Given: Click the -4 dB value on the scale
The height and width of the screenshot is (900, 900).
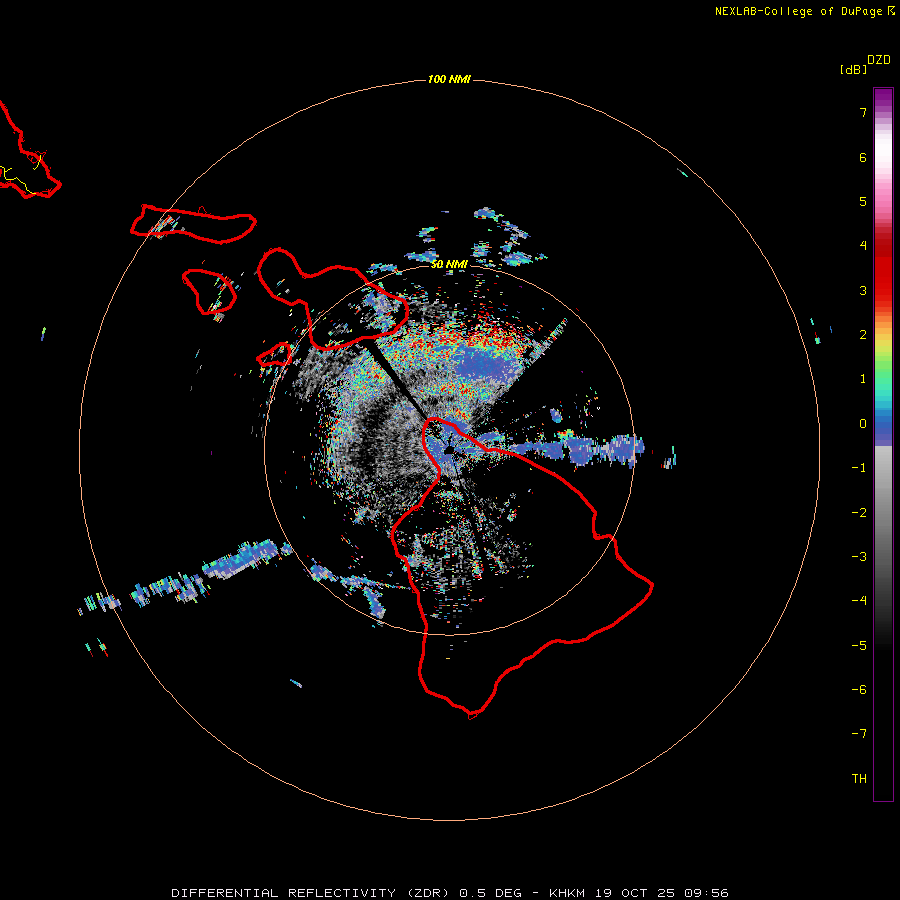Looking at the screenshot, I should tap(859, 601).
